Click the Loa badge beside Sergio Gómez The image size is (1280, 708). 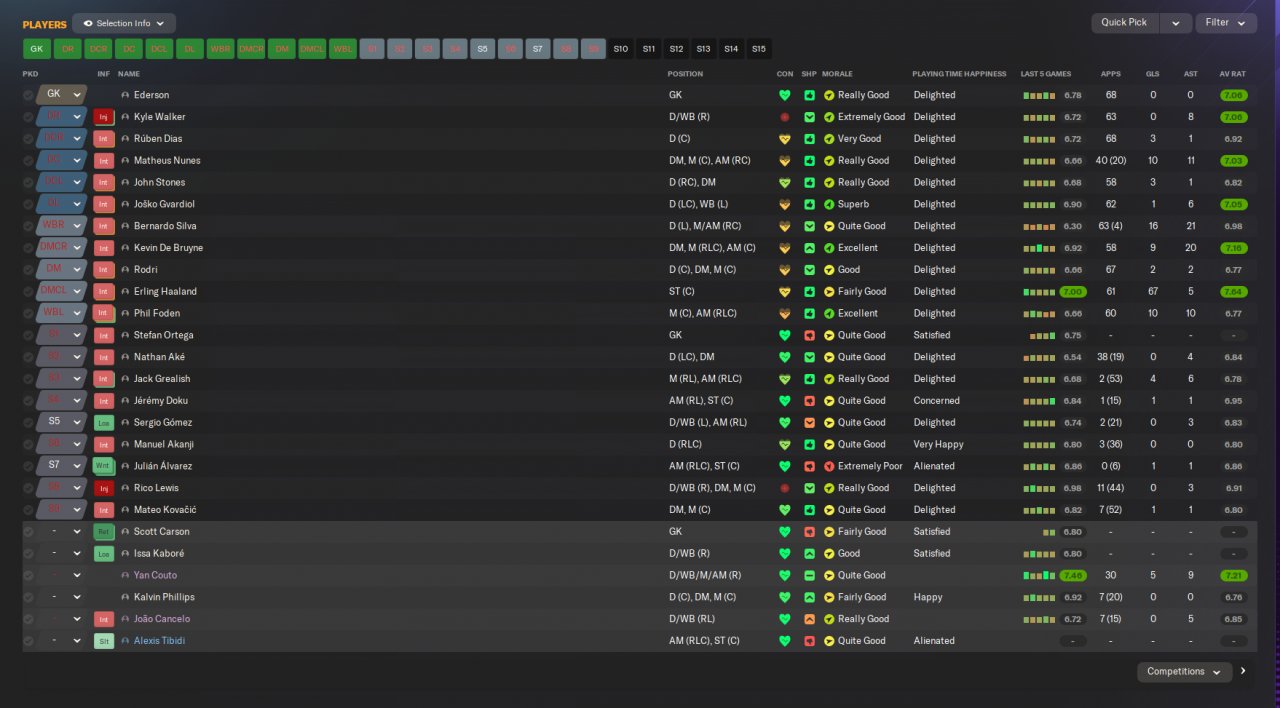point(103,423)
